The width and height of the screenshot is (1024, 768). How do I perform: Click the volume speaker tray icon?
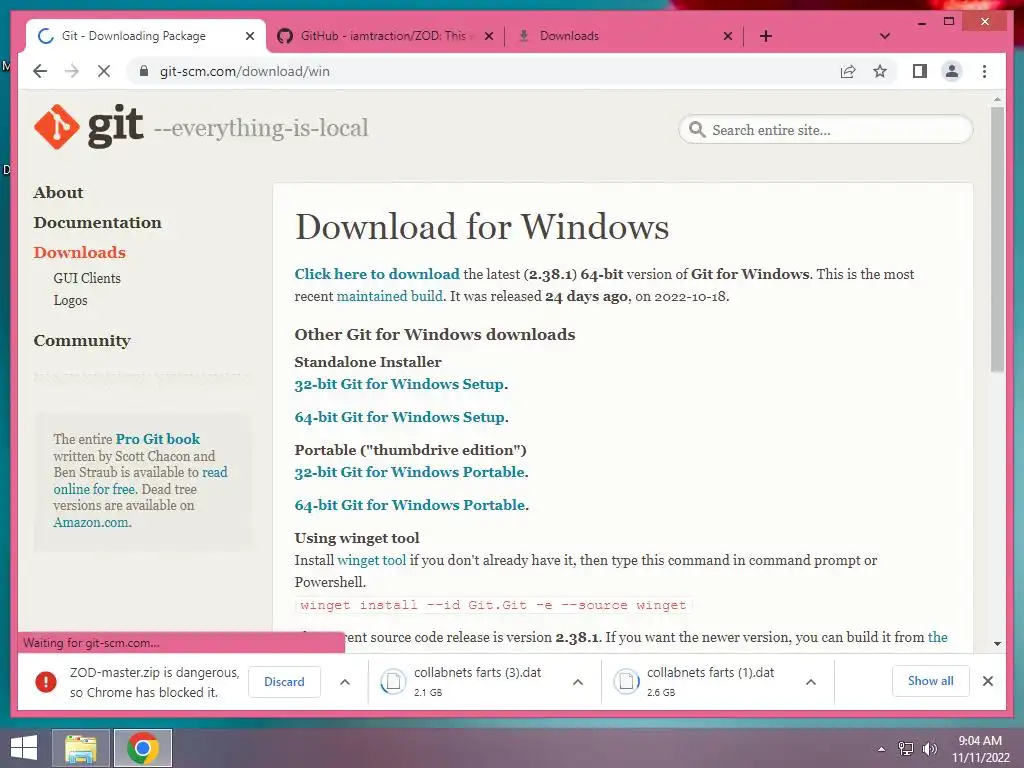930,749
